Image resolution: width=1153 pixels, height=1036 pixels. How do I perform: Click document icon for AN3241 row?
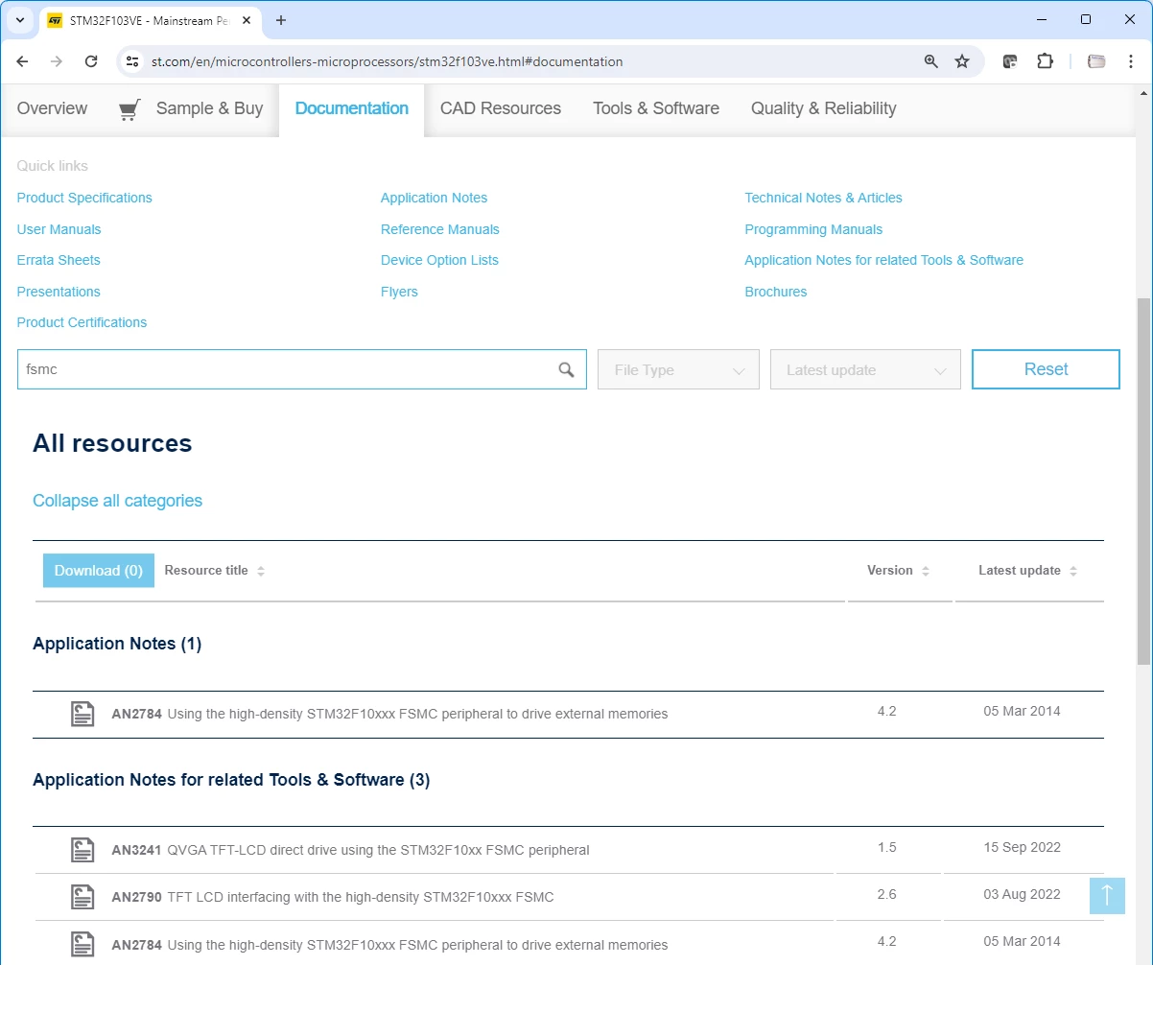[82, 850]
